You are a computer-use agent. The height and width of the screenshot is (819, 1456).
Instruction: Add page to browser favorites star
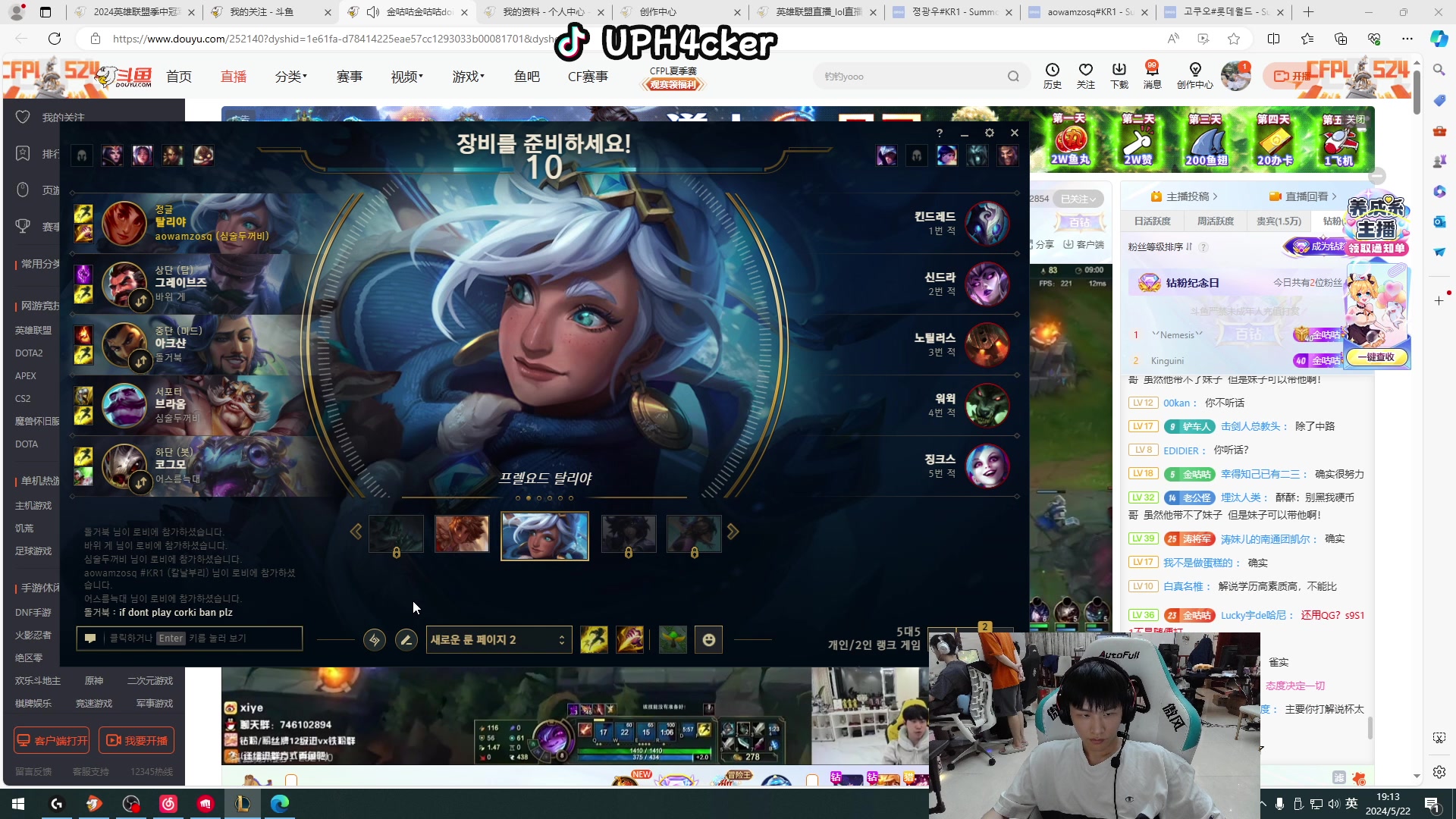(1234, 39)
